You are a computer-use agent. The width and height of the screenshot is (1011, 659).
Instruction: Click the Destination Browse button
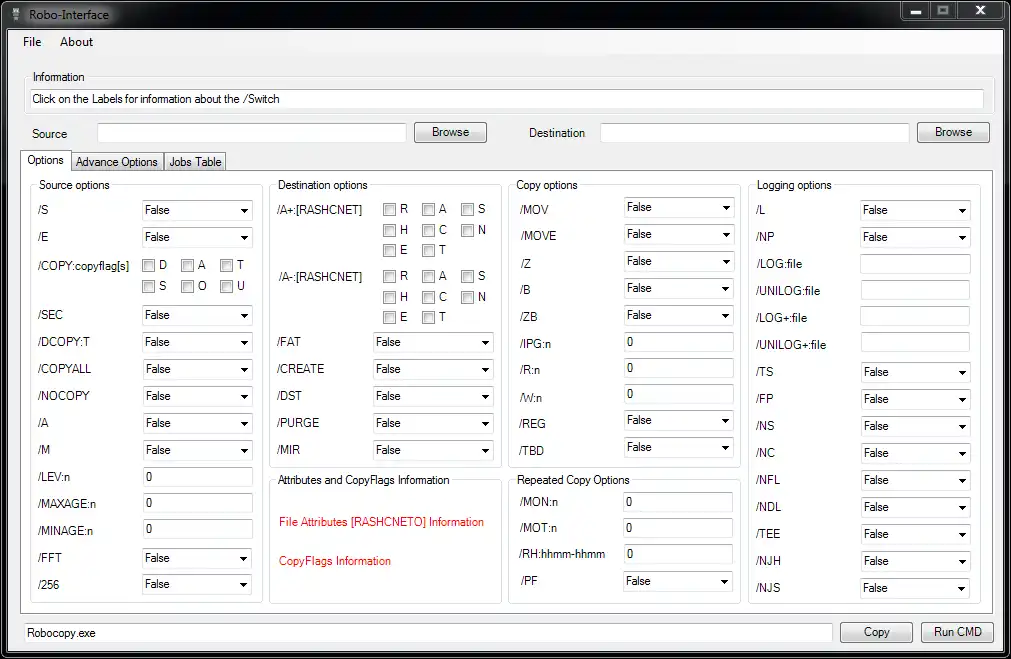tap(953, 132)
